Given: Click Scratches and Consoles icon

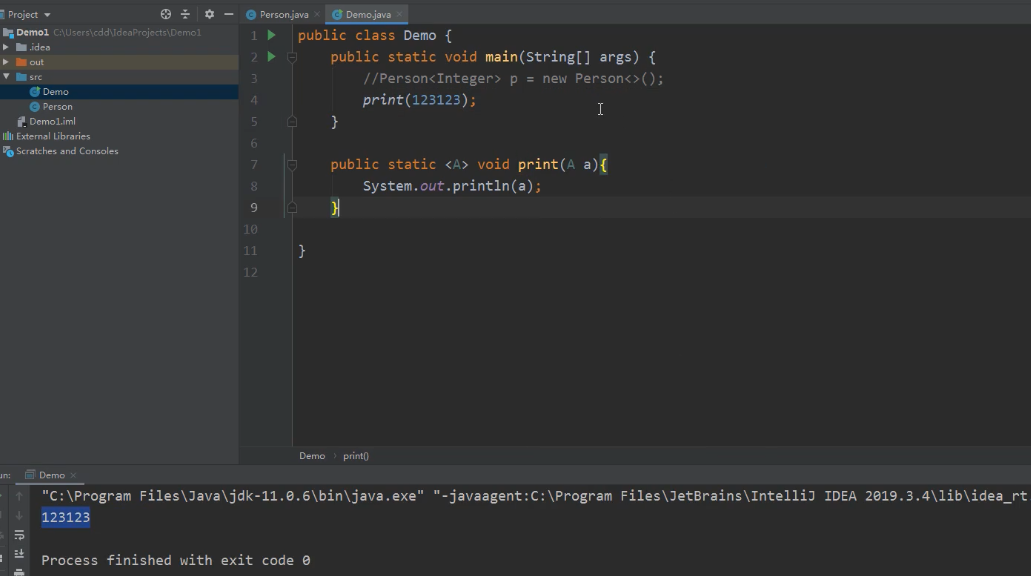Looking at the screenshot, I should pos(8,151).
